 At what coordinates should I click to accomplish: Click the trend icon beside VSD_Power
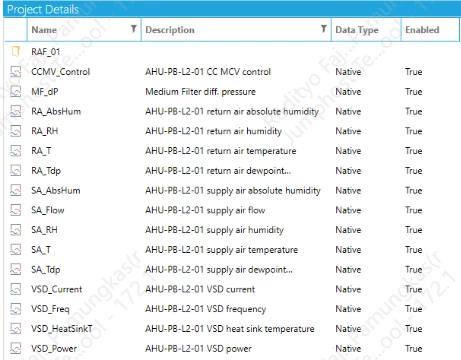pyautogui.click(x=16, y=348)
